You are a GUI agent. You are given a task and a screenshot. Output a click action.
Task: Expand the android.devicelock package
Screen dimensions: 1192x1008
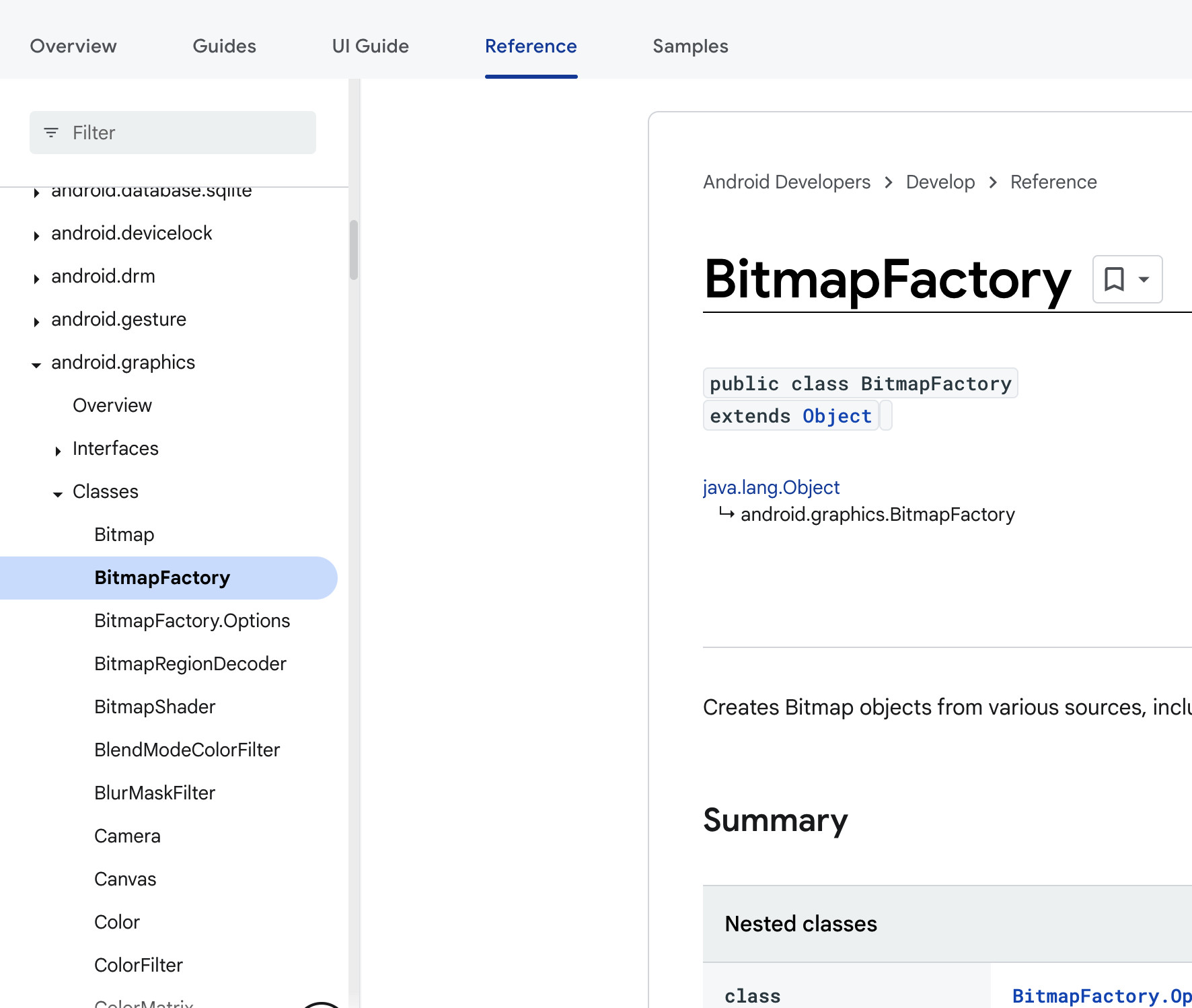pos(36,235)
